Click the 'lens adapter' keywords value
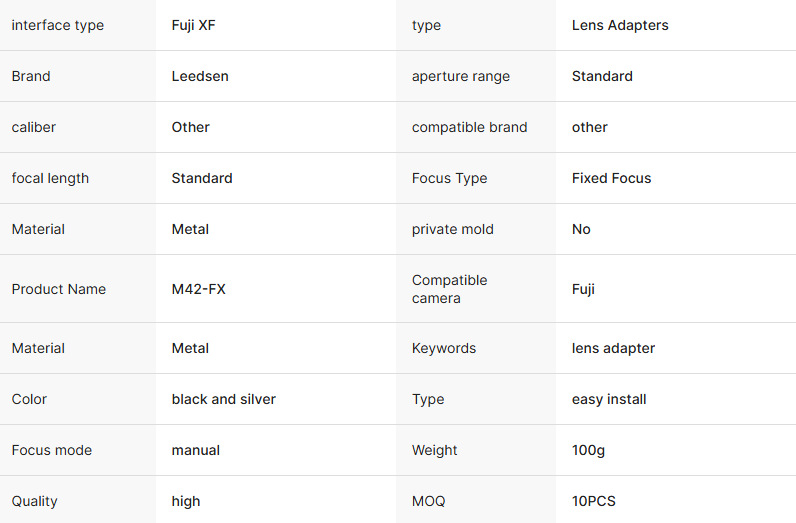This screenshot has width=796, height=523. coord(613,348)
